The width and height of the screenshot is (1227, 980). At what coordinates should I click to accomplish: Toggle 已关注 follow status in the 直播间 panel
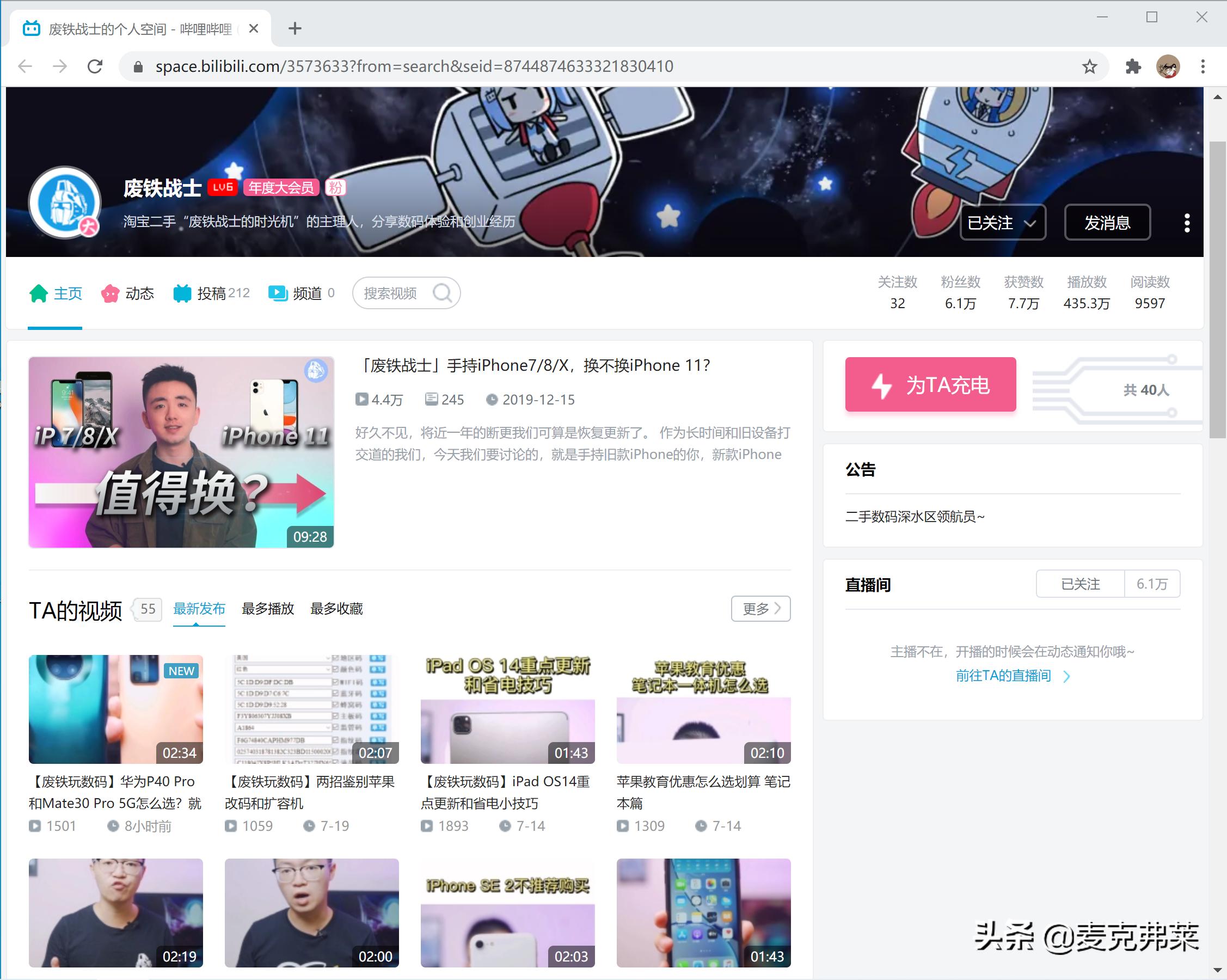pyautogui.click(x=1079, y=584)
